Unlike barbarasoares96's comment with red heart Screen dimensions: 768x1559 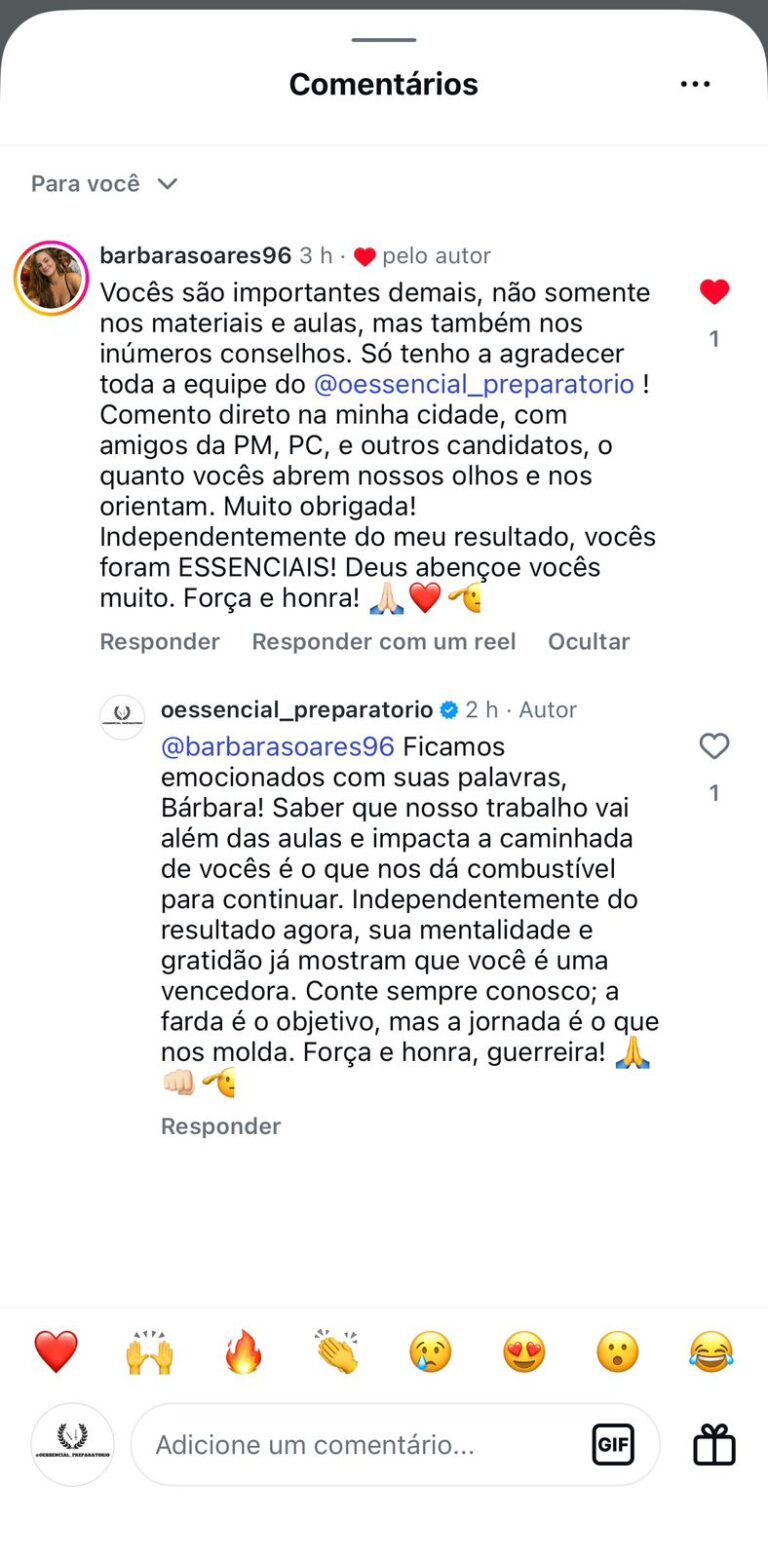point(714,292)
